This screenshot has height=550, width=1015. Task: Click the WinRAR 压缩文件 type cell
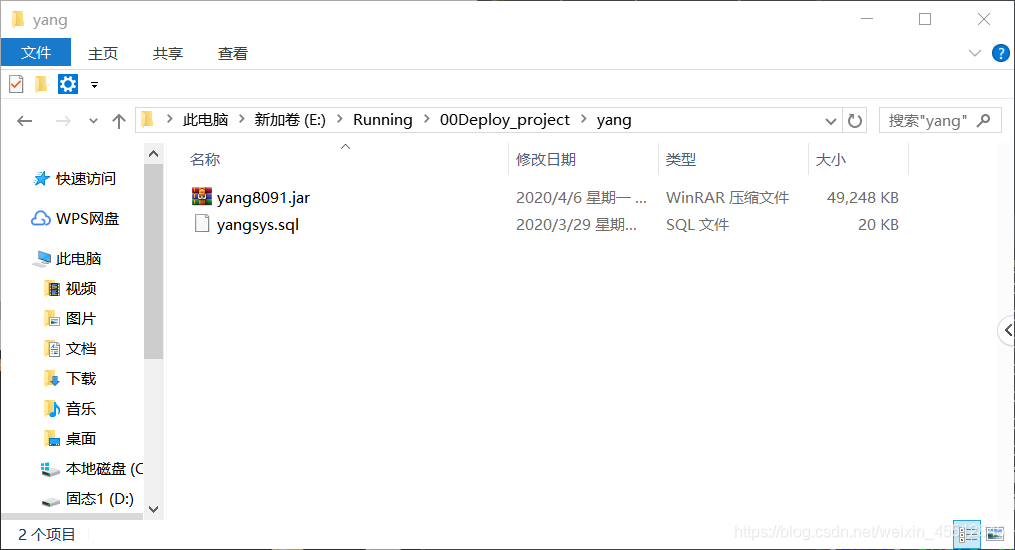(728, 197)
